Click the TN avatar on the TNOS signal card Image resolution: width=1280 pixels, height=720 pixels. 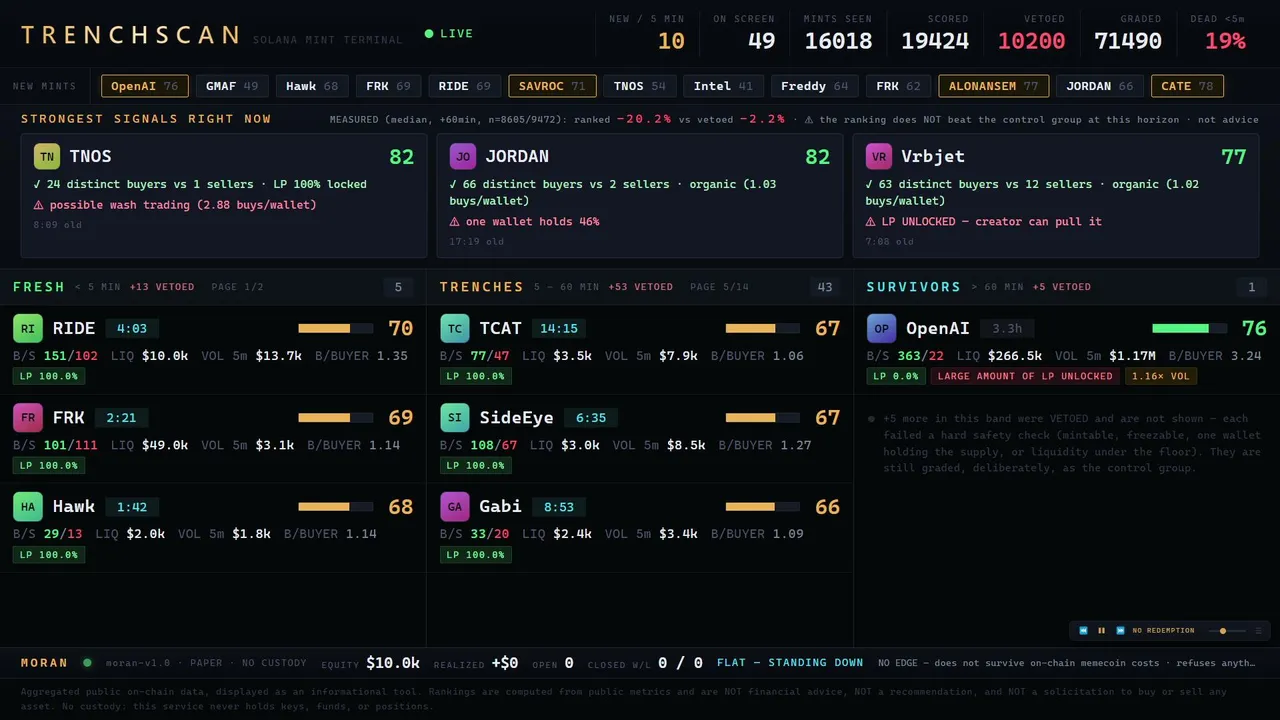(47, 157)
